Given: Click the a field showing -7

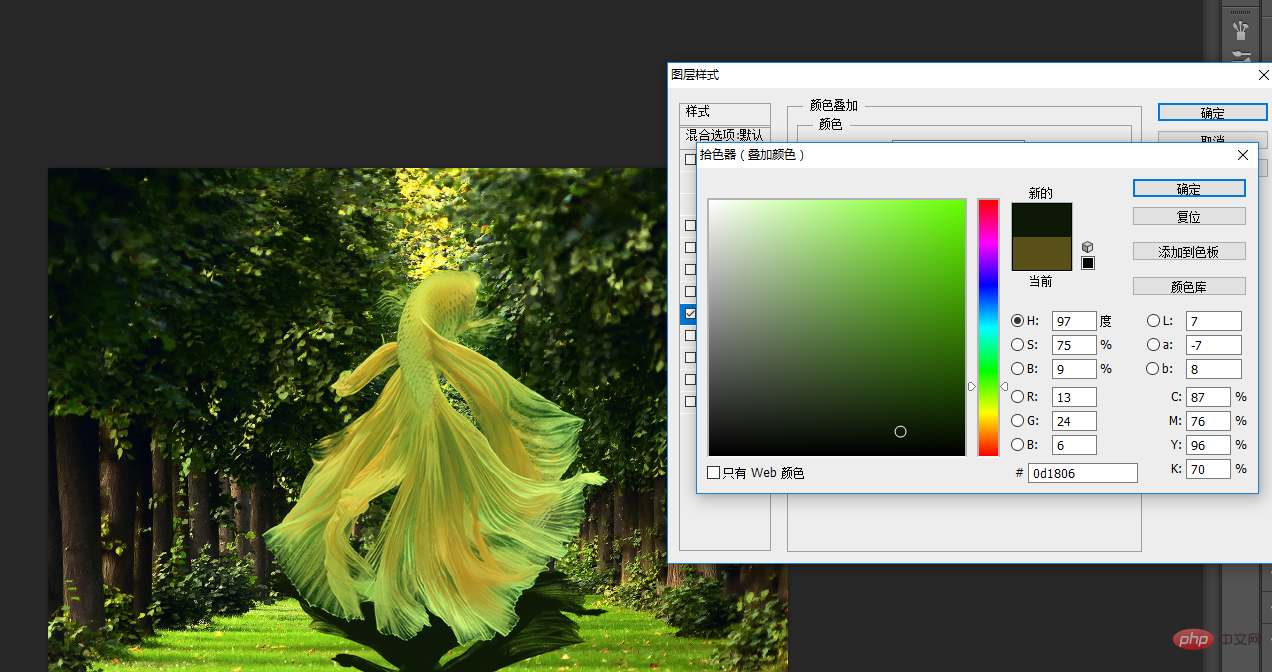Looking at the screenshot, I should 1213,345.
